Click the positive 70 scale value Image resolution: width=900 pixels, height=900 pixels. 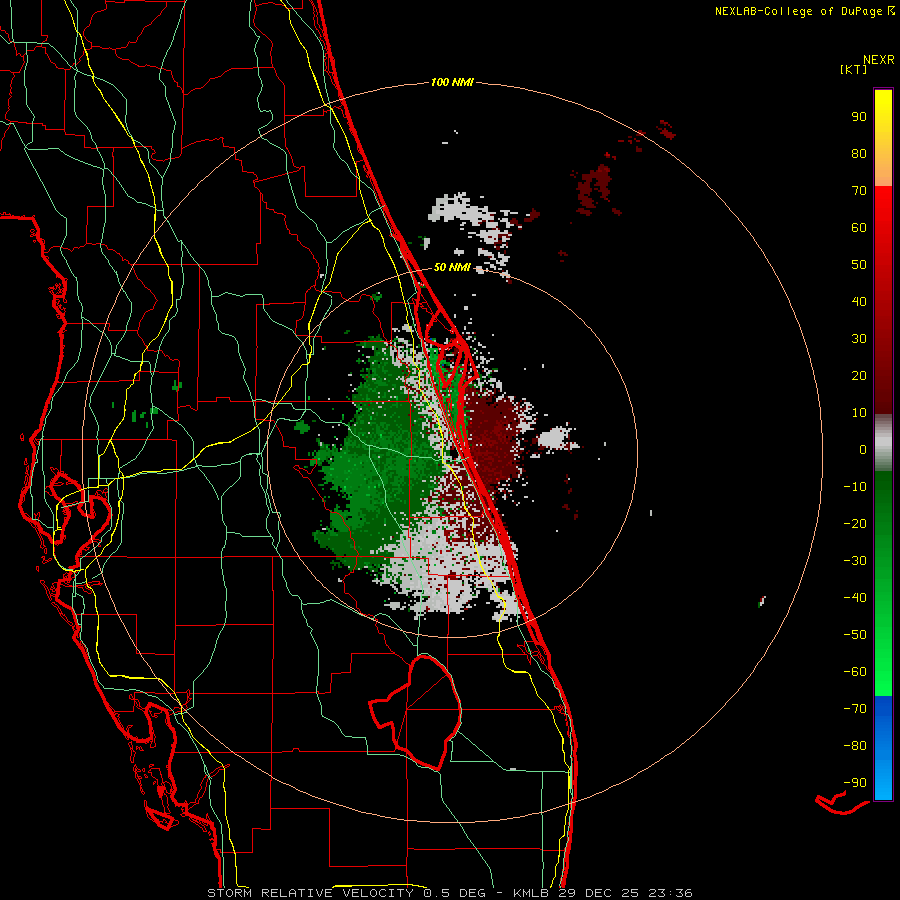(x=859, y=191)
